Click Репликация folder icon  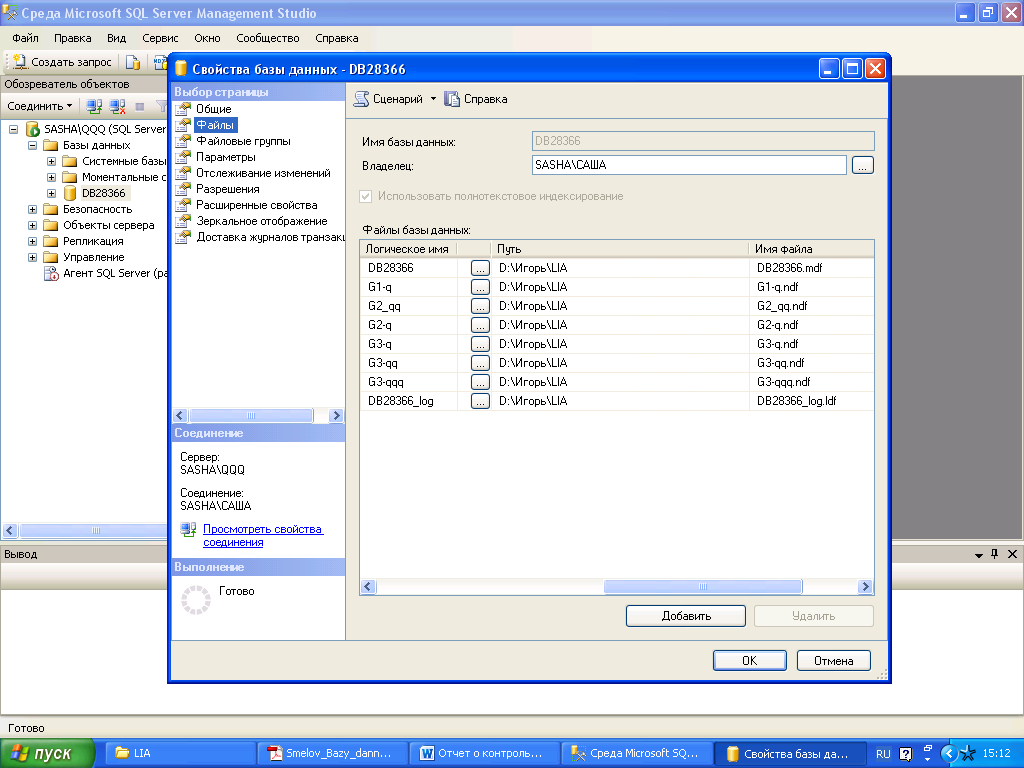pos(50,241)
